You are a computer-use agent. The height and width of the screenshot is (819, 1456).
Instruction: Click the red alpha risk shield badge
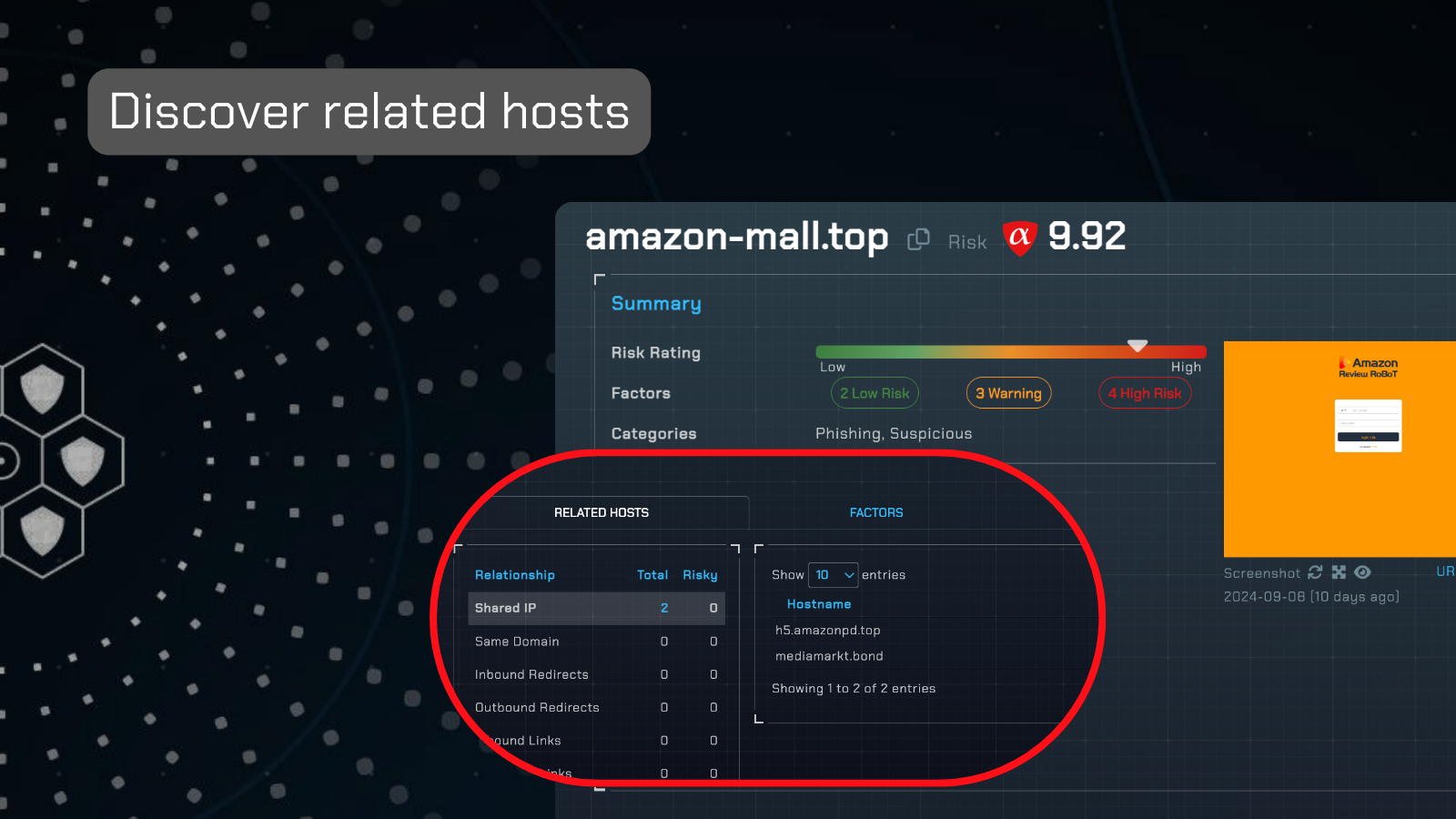pyautogui.click(x=1019, y=238)
